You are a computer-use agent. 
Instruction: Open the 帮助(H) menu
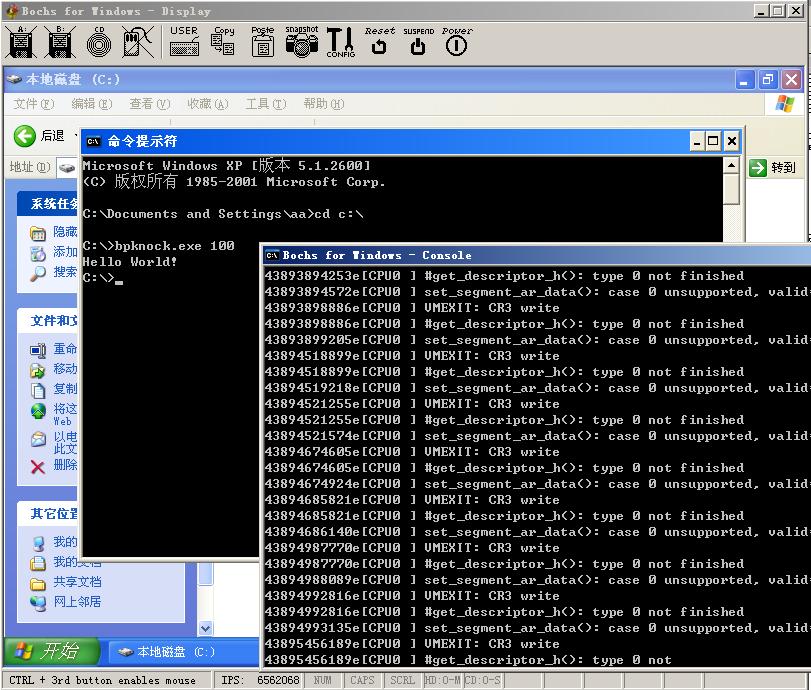(324, 104)
